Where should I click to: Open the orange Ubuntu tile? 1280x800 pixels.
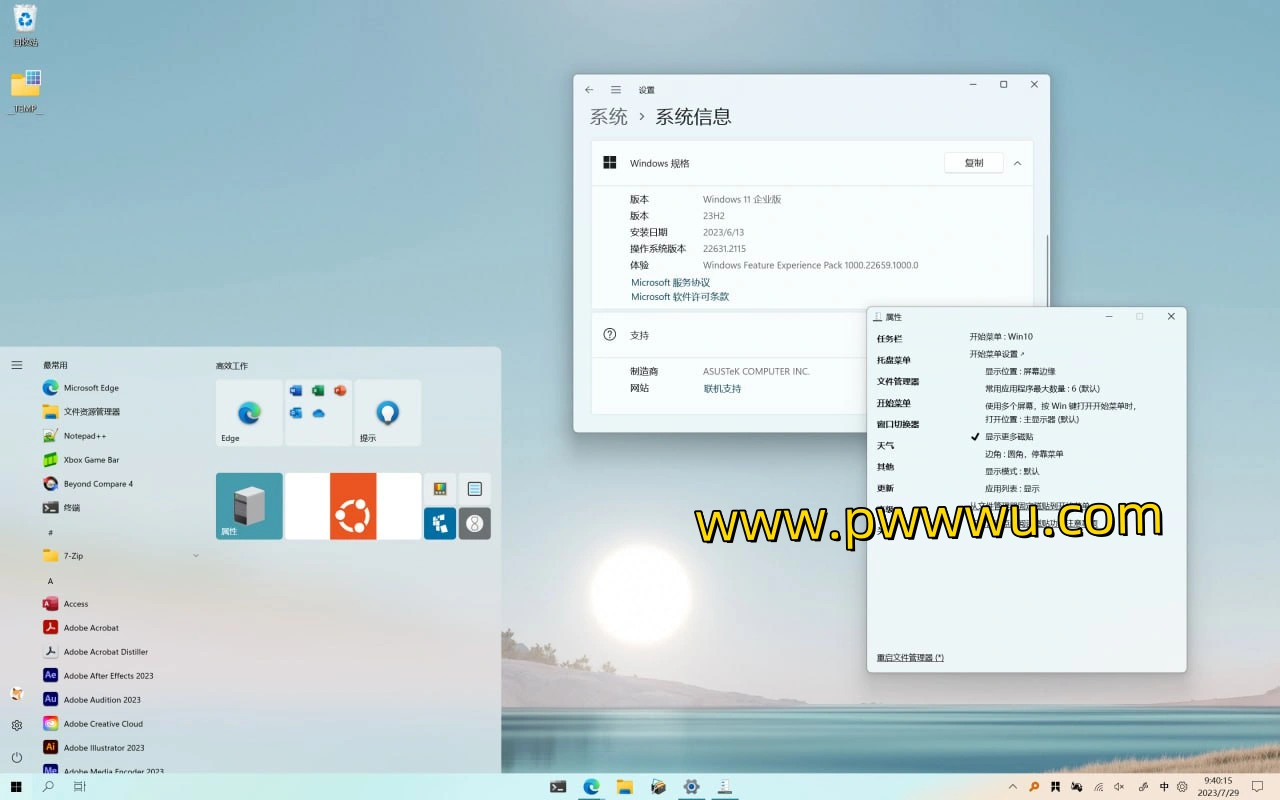[x=353, y=506]
